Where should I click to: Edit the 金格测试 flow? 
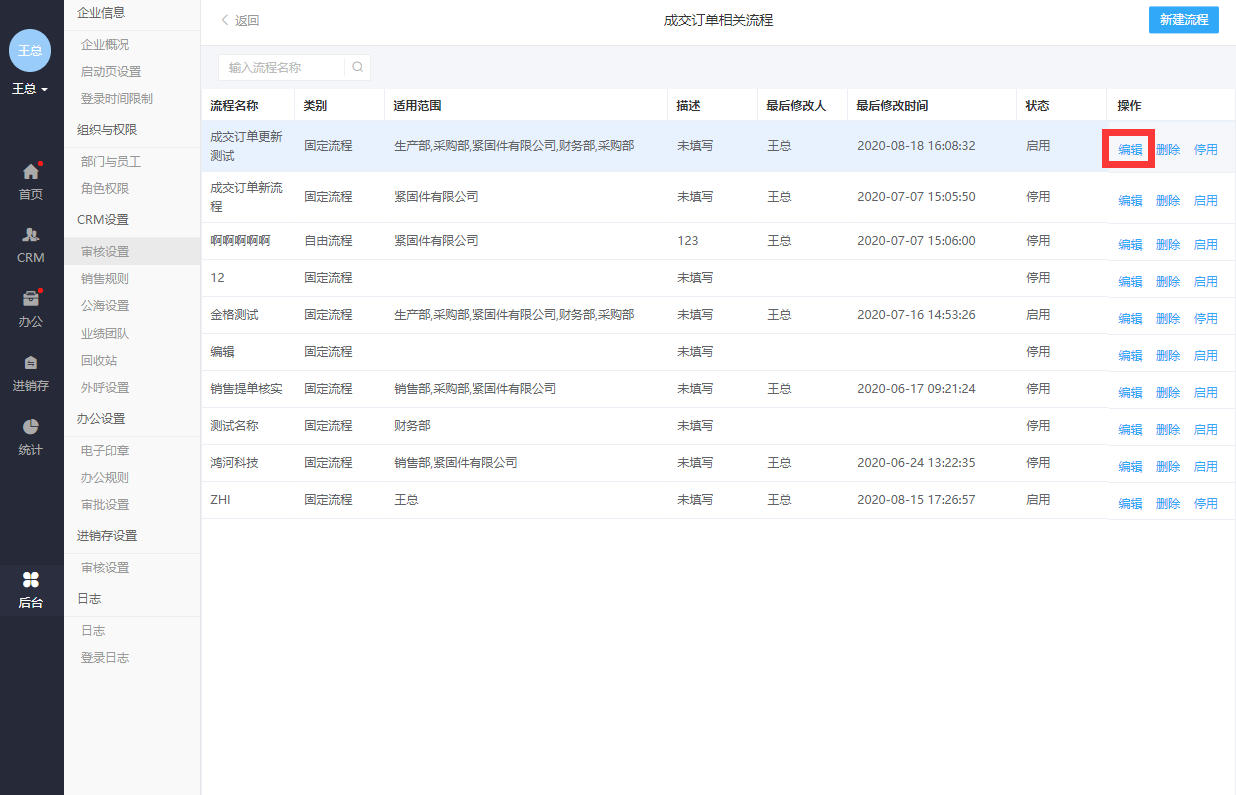point(1130,319)
